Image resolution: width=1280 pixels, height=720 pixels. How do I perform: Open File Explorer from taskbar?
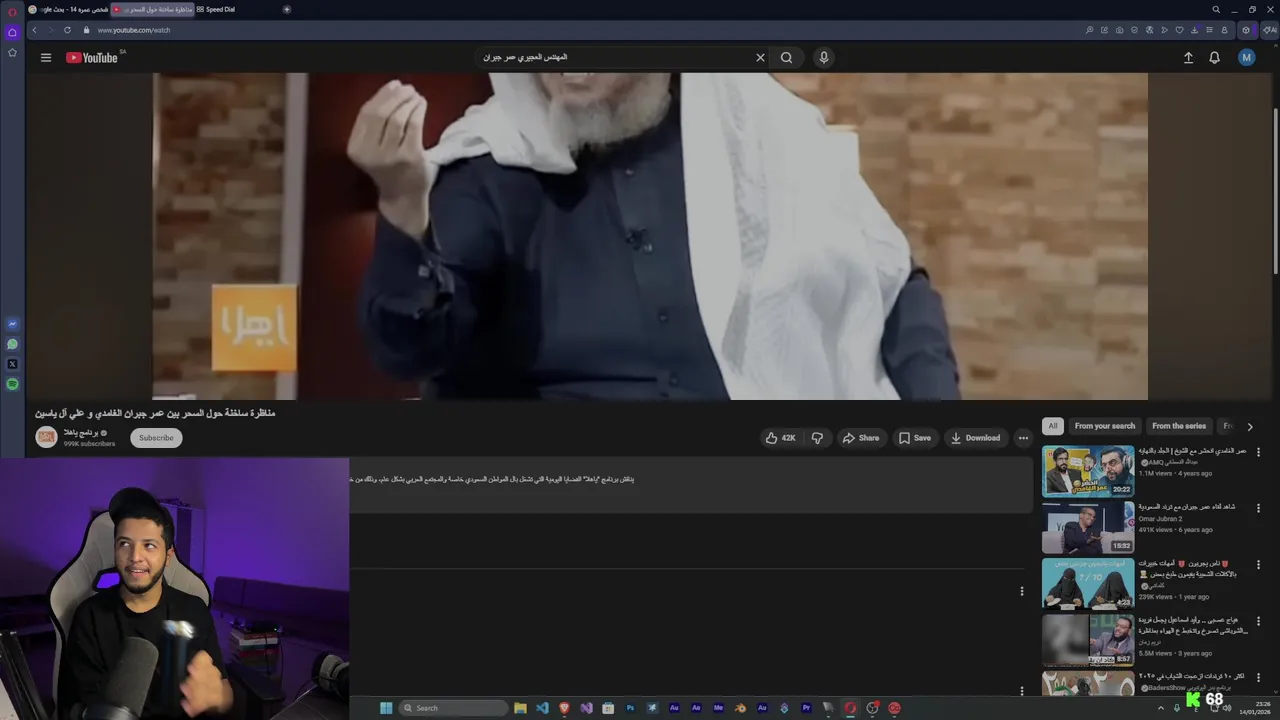click(x=520, y=708)
